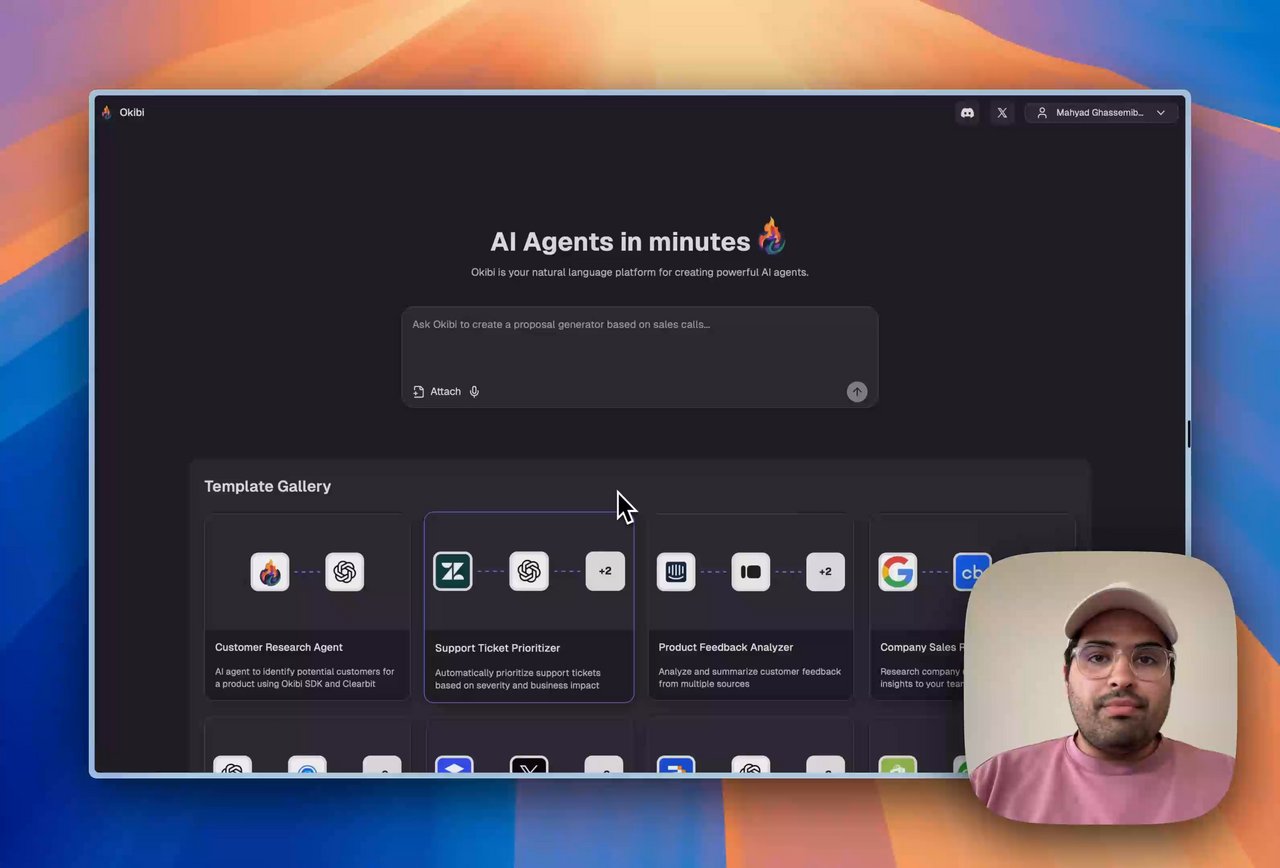
Task: Click Zendesk icon in Support Ticket Prioritizer
Action: 453,571
